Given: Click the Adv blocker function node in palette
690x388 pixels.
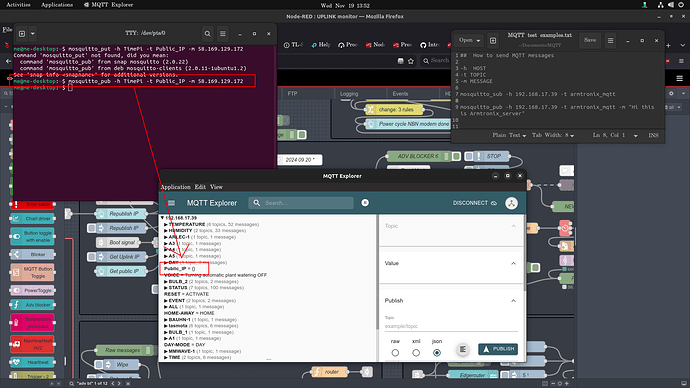Looking at the screenshot, I should pos(33,304).
